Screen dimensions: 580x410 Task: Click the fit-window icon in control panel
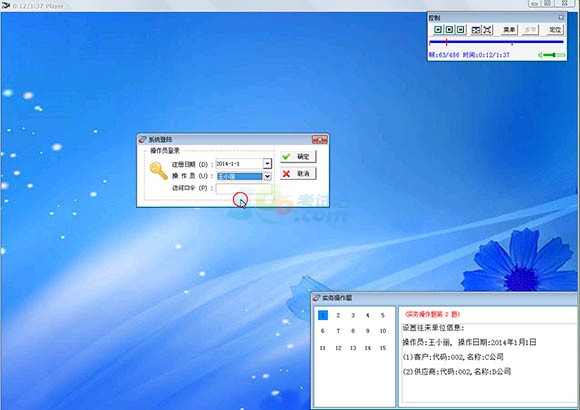[x=476, y=30]
